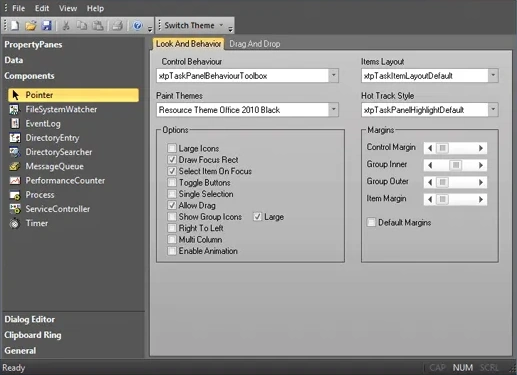Screen dimensions: 517x375
Task: Click the left arrow of Control Margin
Action: tap(430, 148)
